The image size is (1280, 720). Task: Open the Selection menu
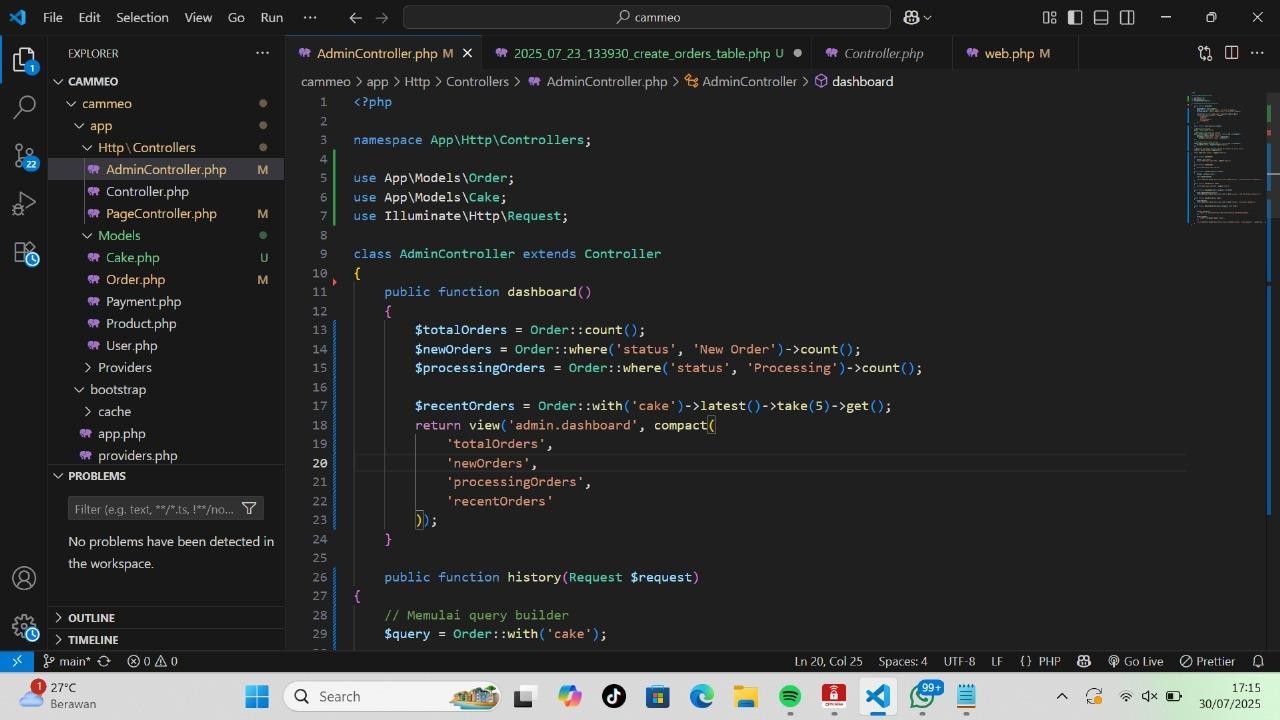[142, 17]
